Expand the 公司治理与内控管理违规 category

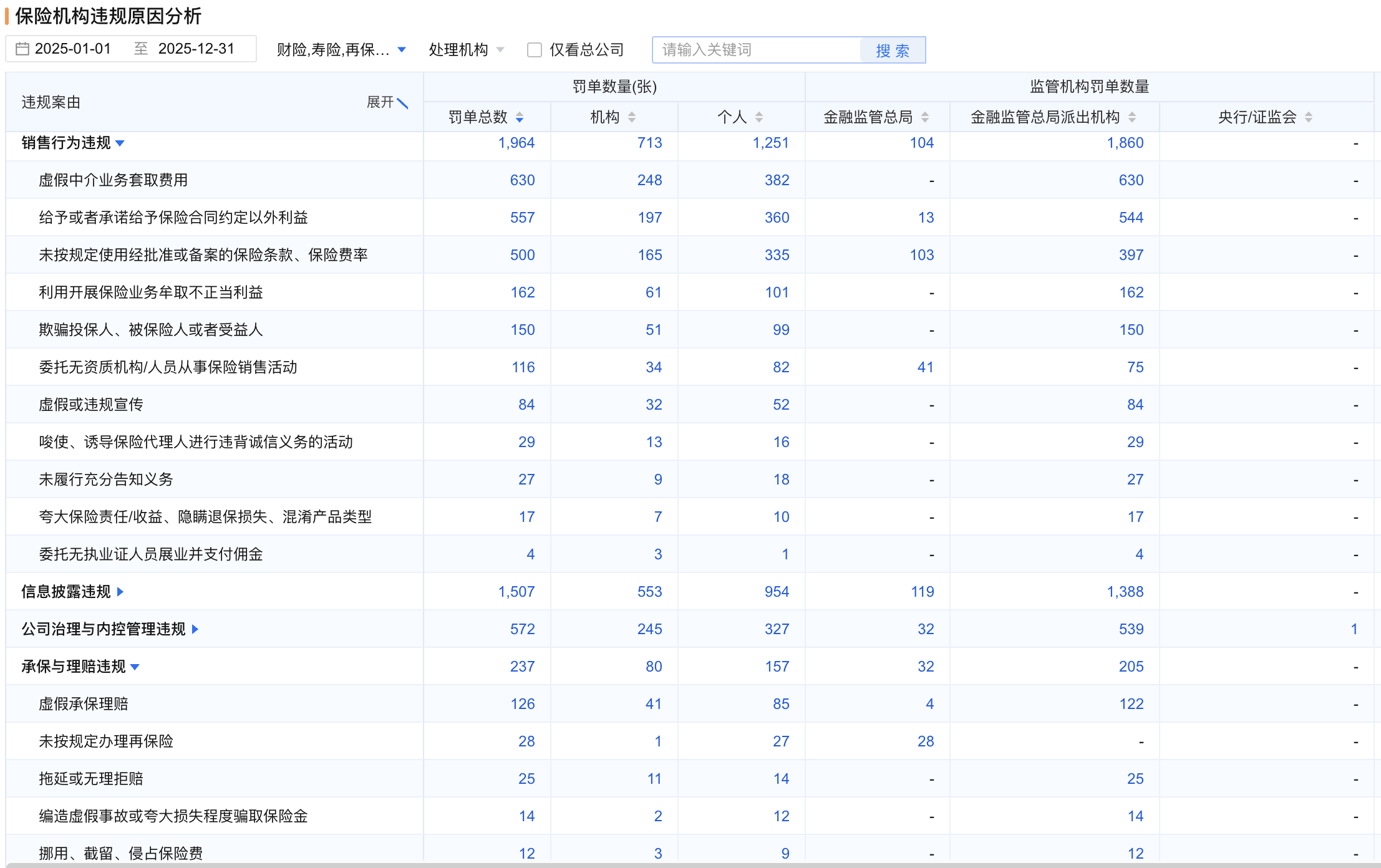pos(195,629)
